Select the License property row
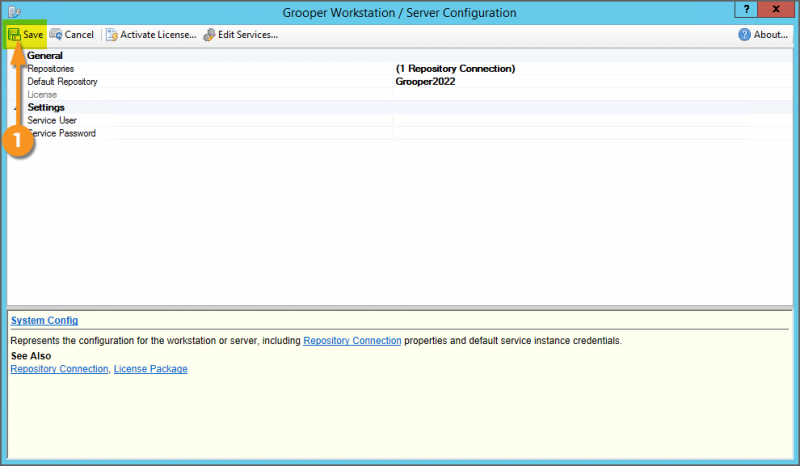The width and height of the screenshot is (800, 466). 42,94
